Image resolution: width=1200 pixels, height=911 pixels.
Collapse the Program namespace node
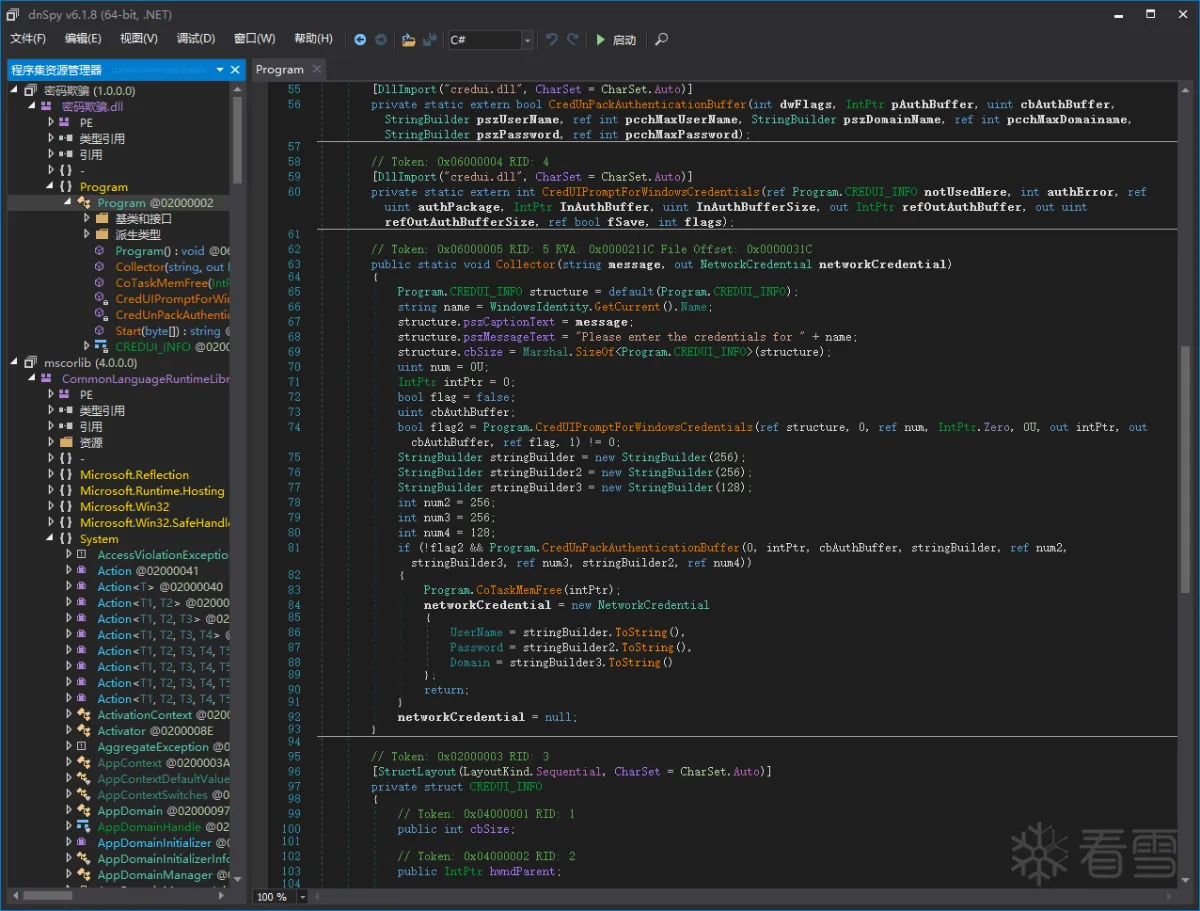click(x=51, y=187)
